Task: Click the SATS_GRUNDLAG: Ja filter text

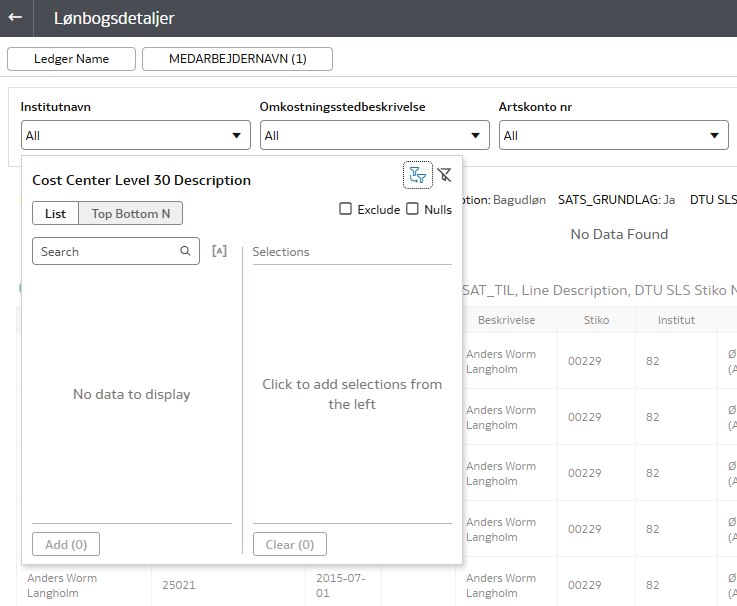Action: [616, 200]
